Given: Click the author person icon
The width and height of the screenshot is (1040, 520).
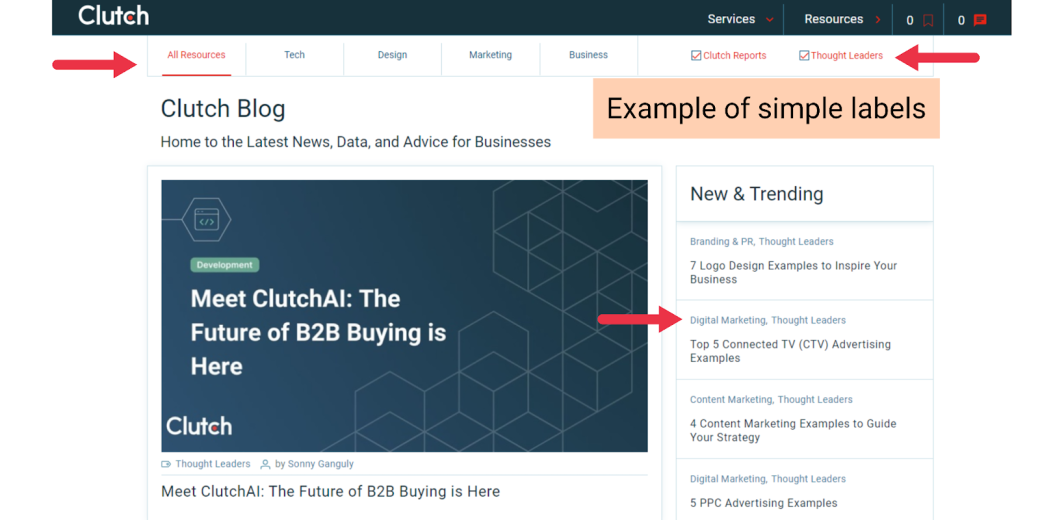Looking at the screenshot, I should tap(265, 464).
